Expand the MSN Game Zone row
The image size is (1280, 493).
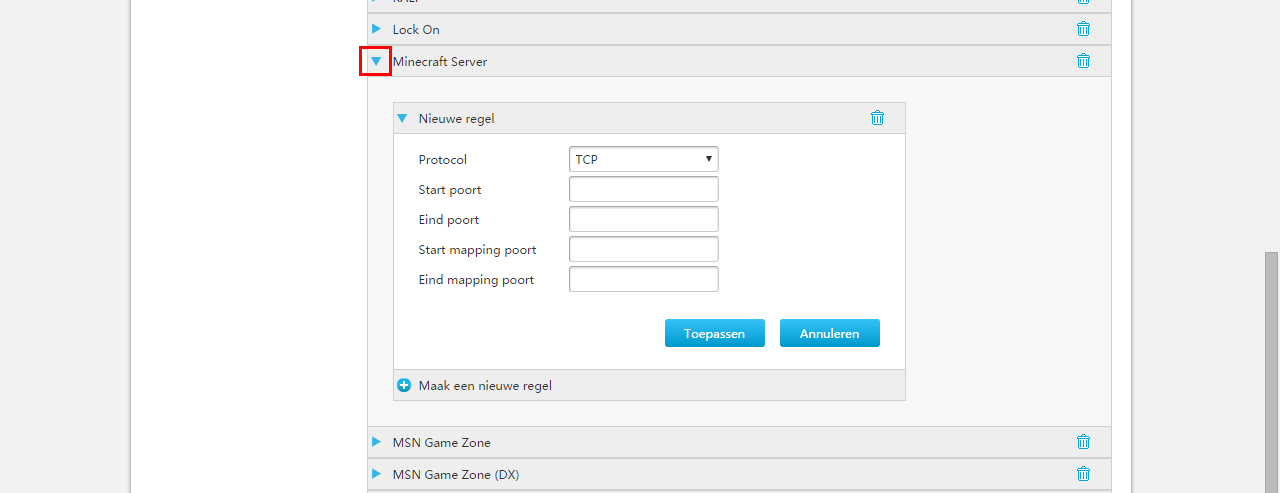point(377,442)
